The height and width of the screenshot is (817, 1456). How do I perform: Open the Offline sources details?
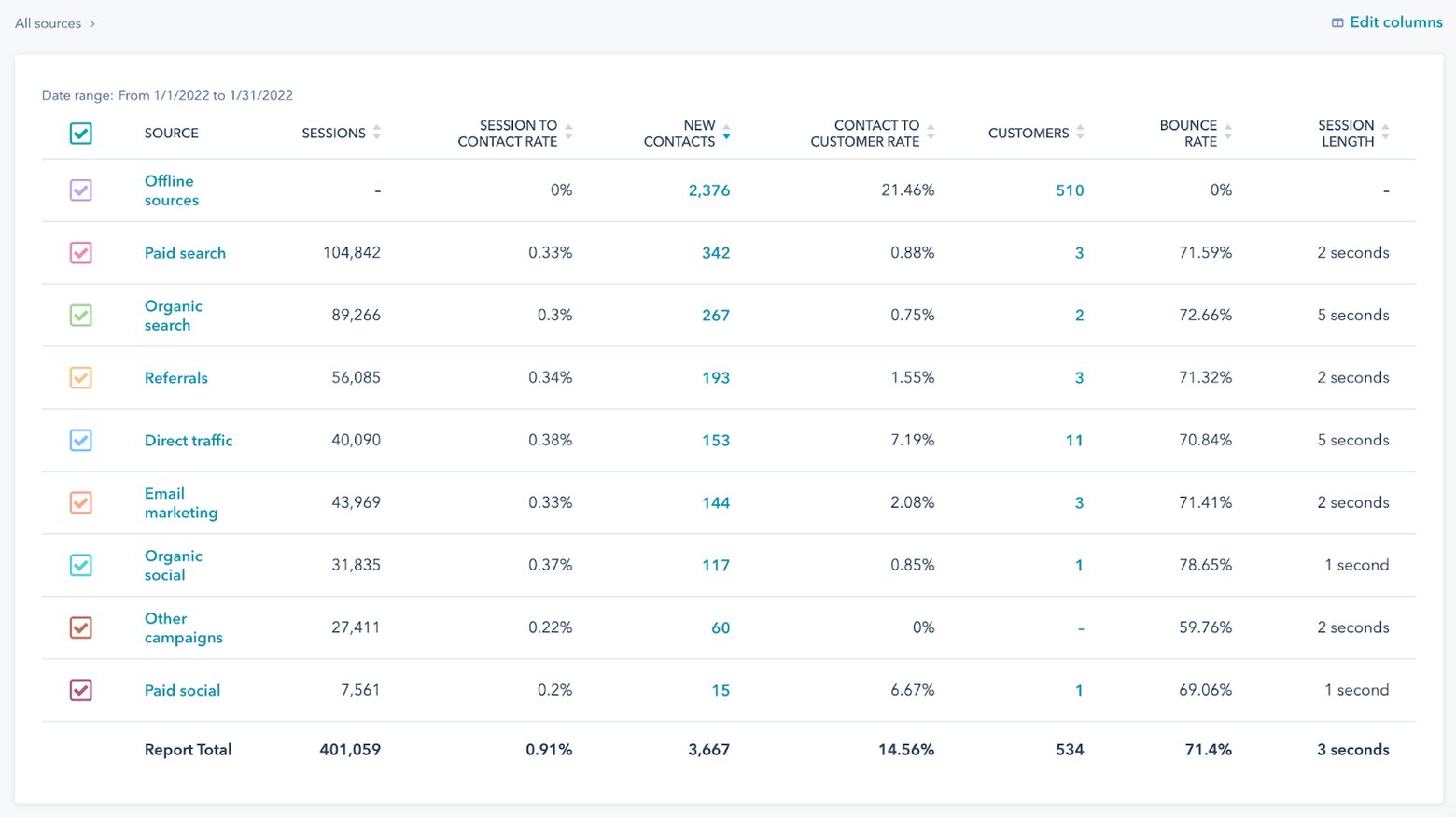coord(171,190)
